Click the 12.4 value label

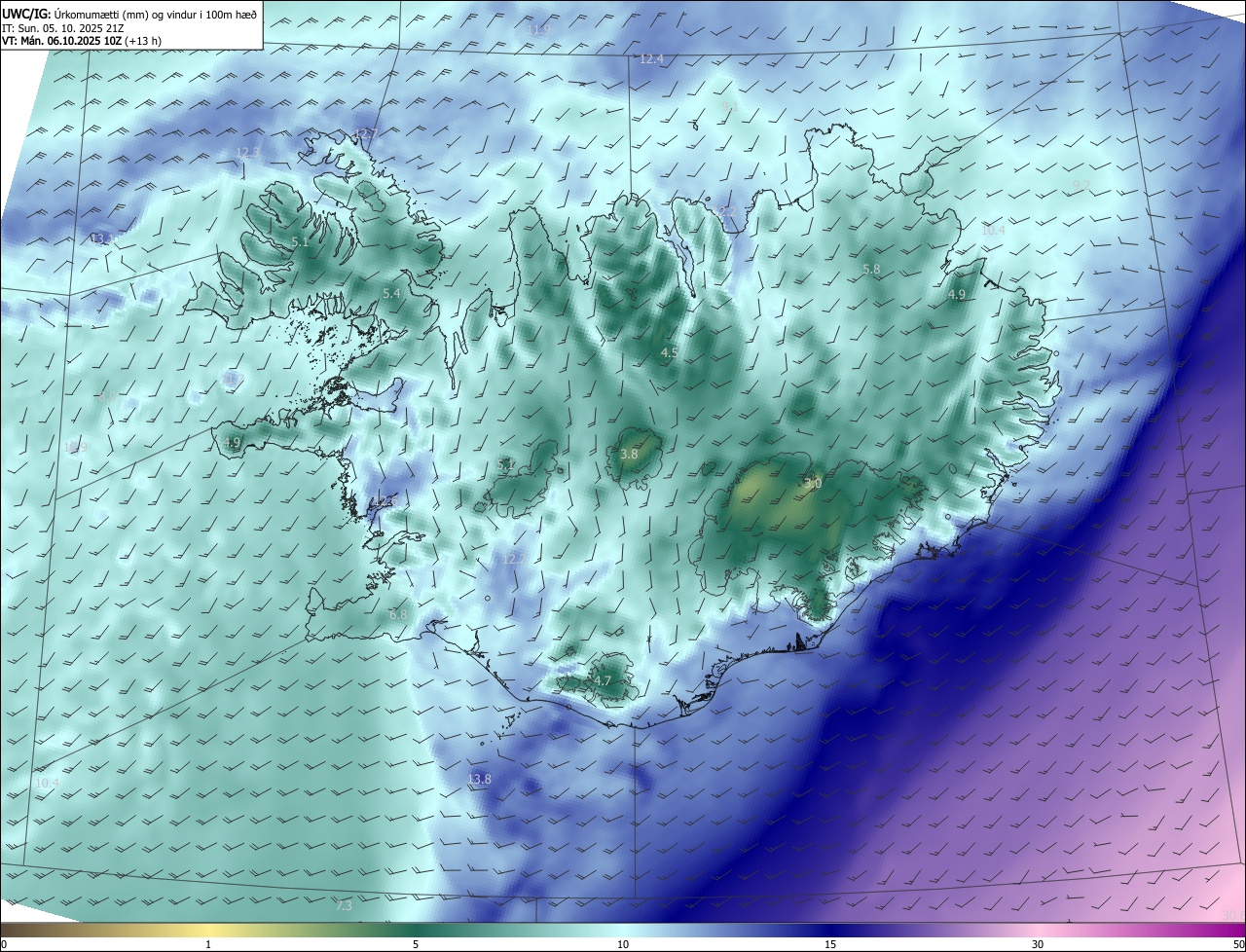click(651, 59)
